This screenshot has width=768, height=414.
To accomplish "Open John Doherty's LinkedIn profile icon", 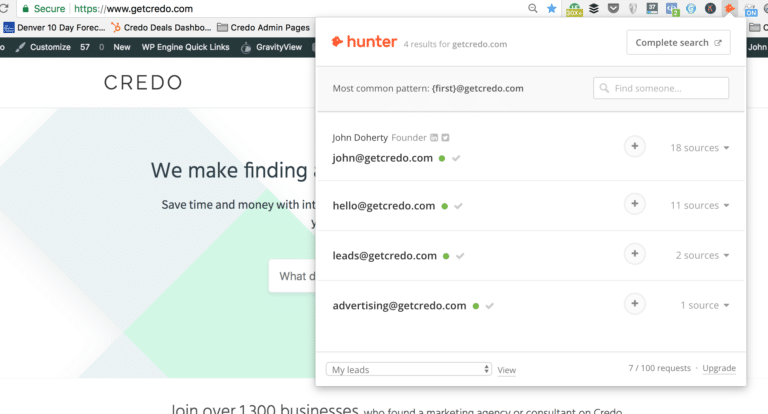I will click(434, 138).
